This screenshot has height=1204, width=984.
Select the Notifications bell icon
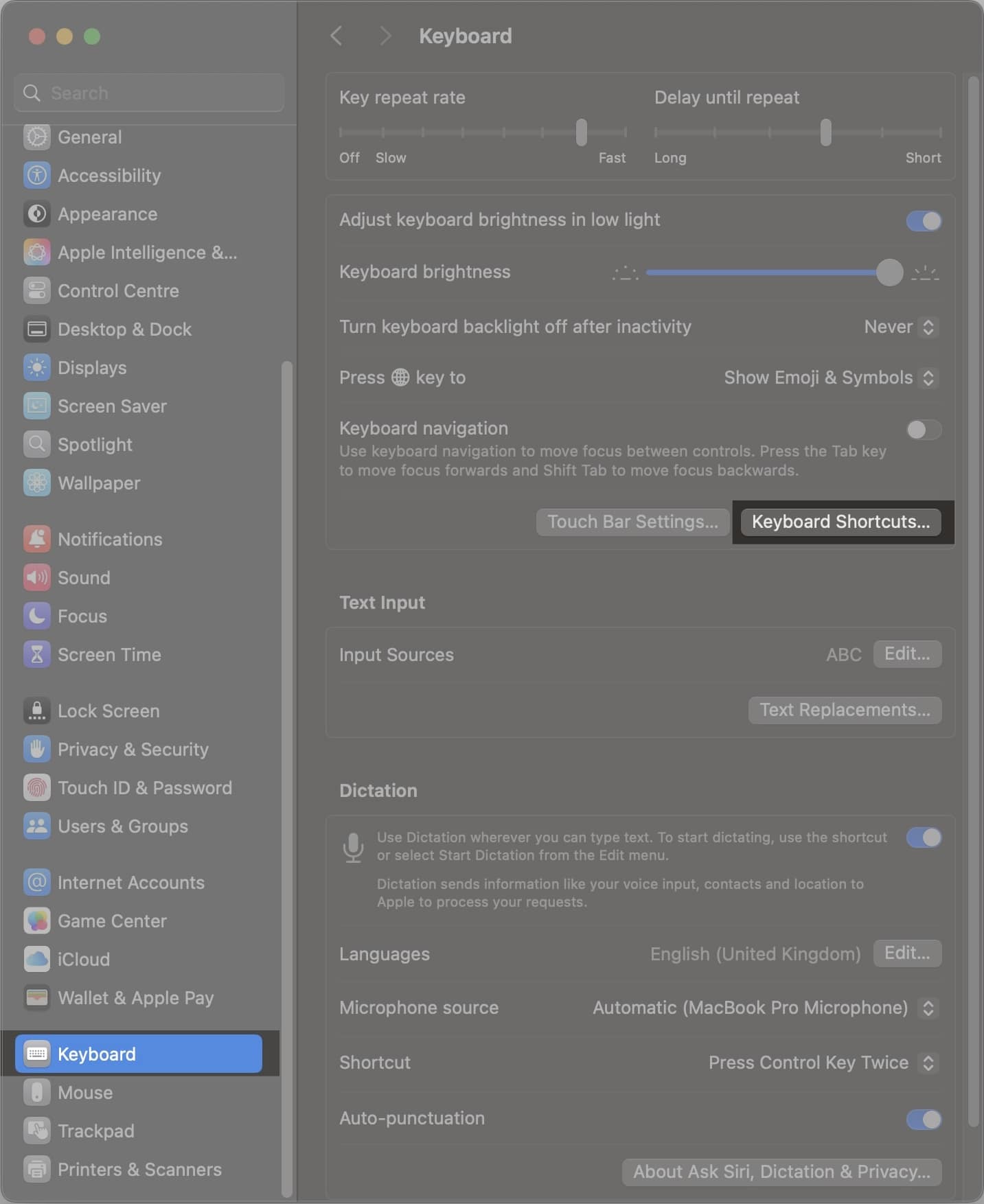coord(37,540)
